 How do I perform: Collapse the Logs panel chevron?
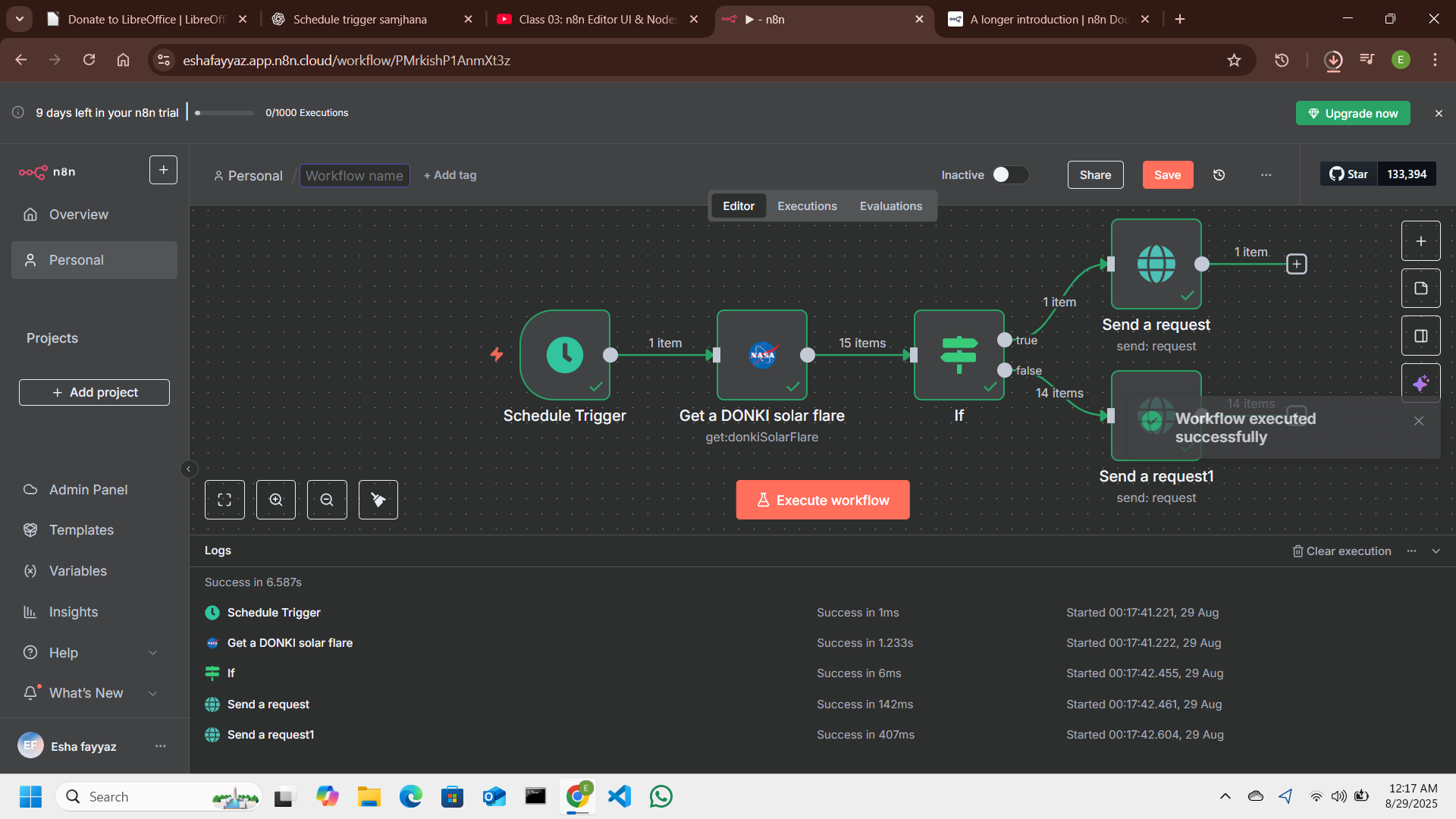pos(1436,551)
